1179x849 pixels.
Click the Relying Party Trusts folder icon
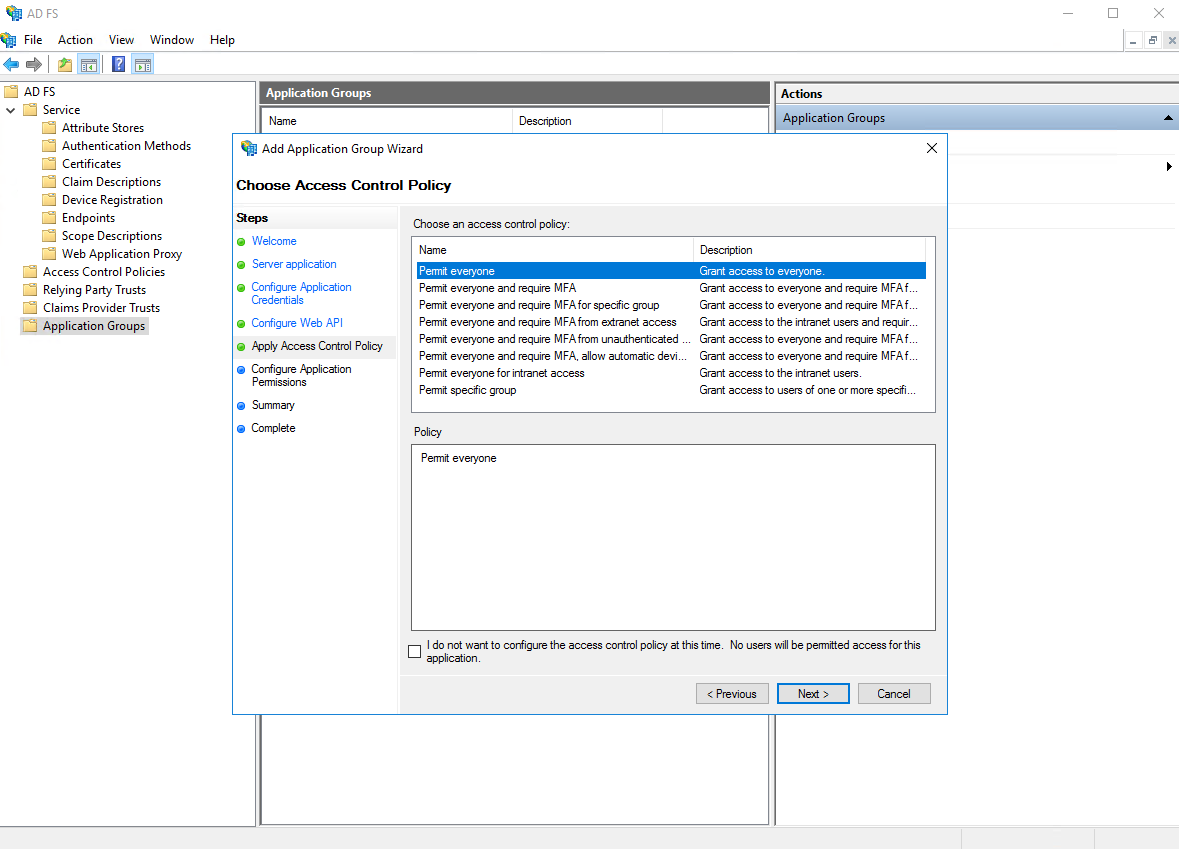[x=31, y=290]
